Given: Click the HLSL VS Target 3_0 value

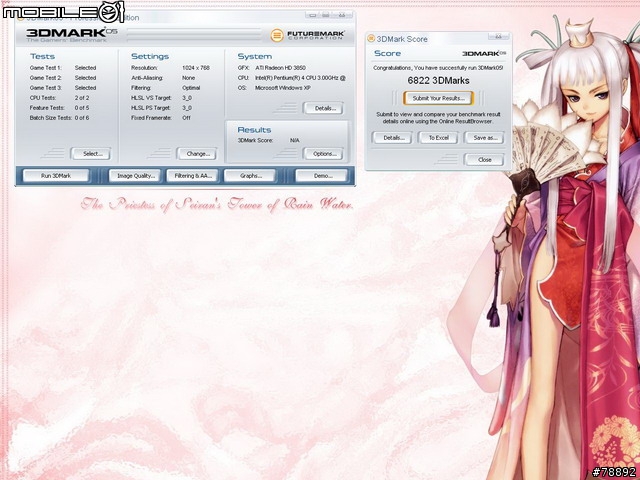Looking at the screenshot, I should point(187,98).
